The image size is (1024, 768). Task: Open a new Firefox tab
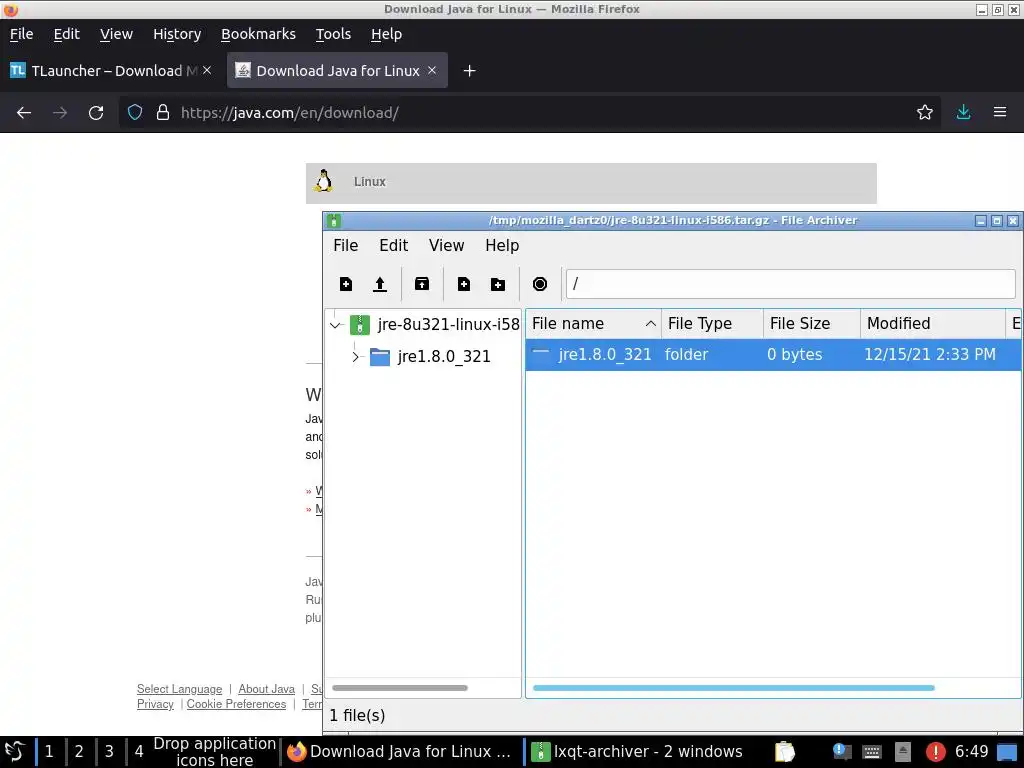(469, 71)
